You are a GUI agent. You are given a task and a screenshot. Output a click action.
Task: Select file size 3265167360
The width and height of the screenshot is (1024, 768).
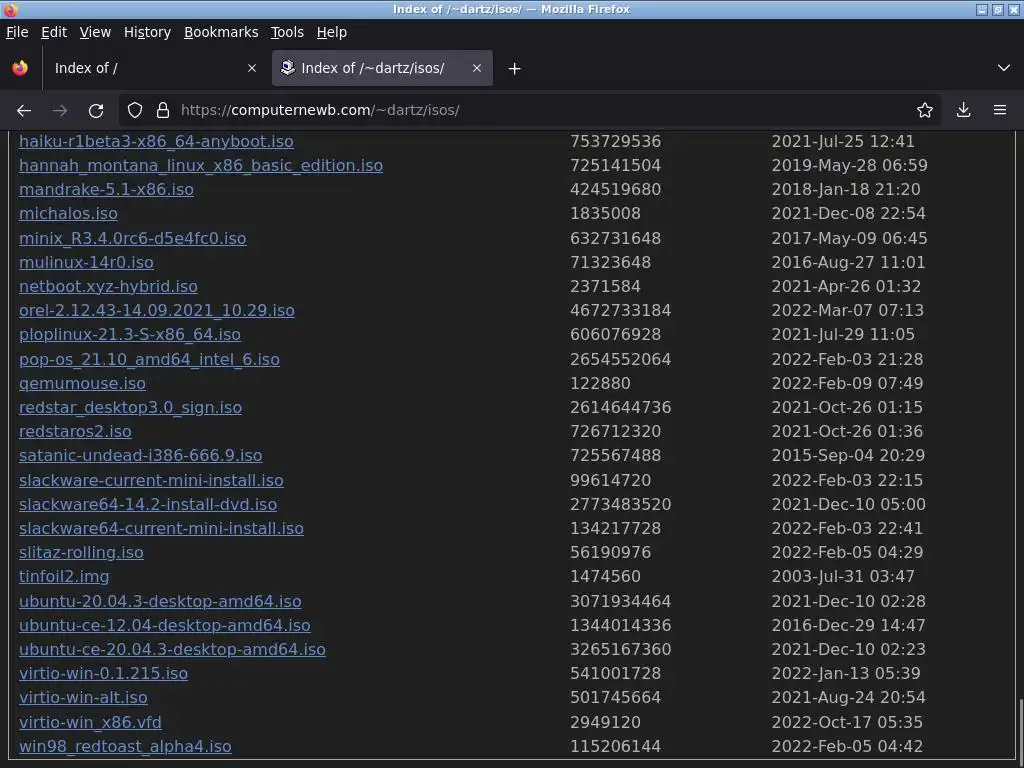pyautogui.click(x=620, y=650)
